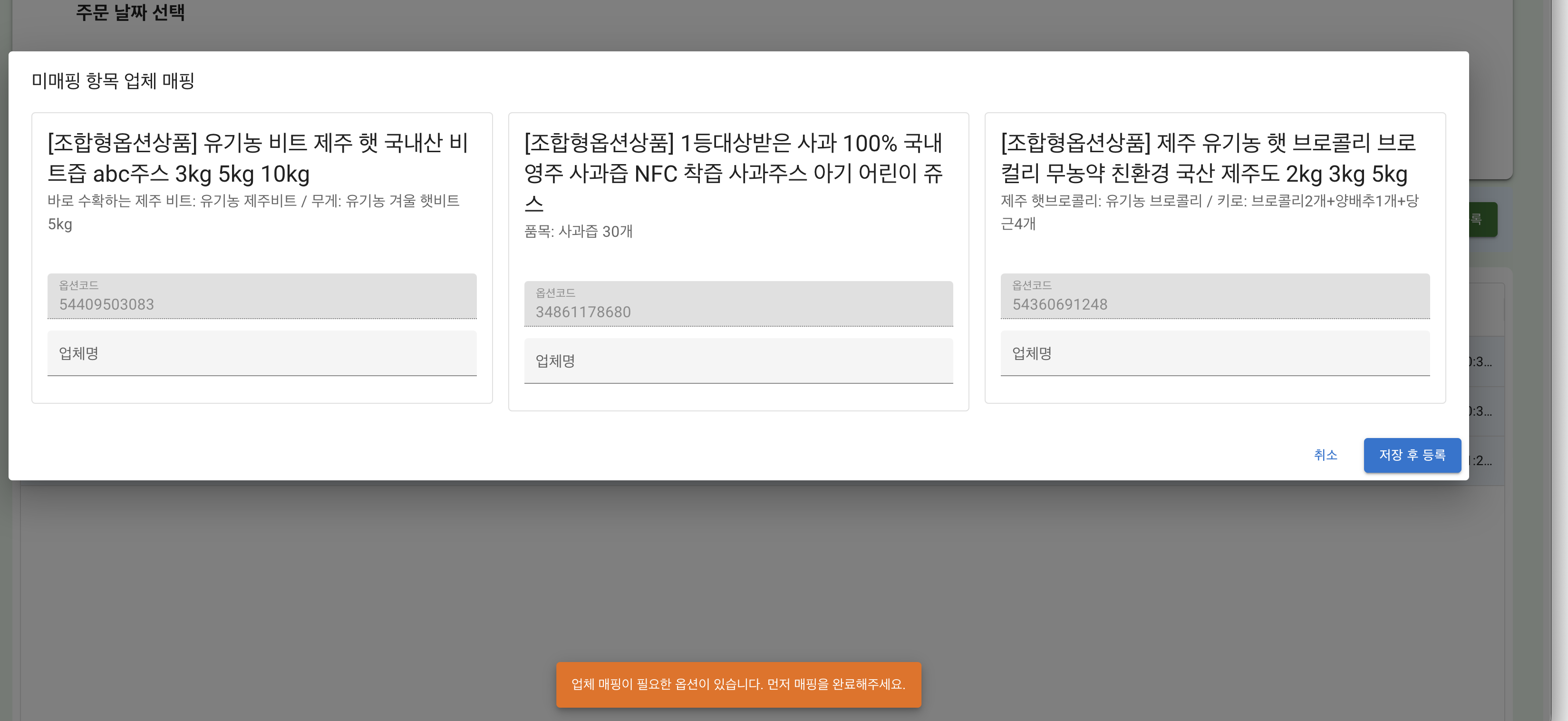The width and height of the screenshot is (1568, 721).
Task: Click the dialog title 미매핑 항목 업체 매핑
Action: click(113, 81)
